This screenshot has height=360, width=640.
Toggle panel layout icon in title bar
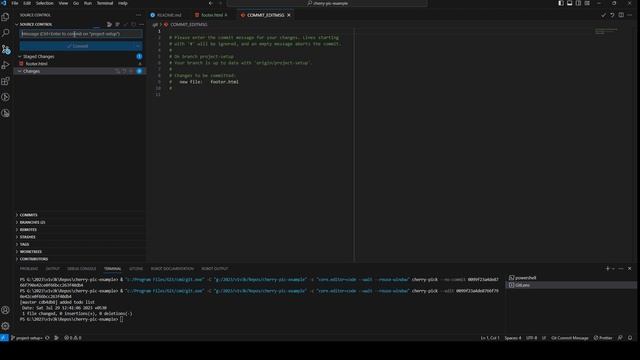pyautogui.click(x=569, y=3)
